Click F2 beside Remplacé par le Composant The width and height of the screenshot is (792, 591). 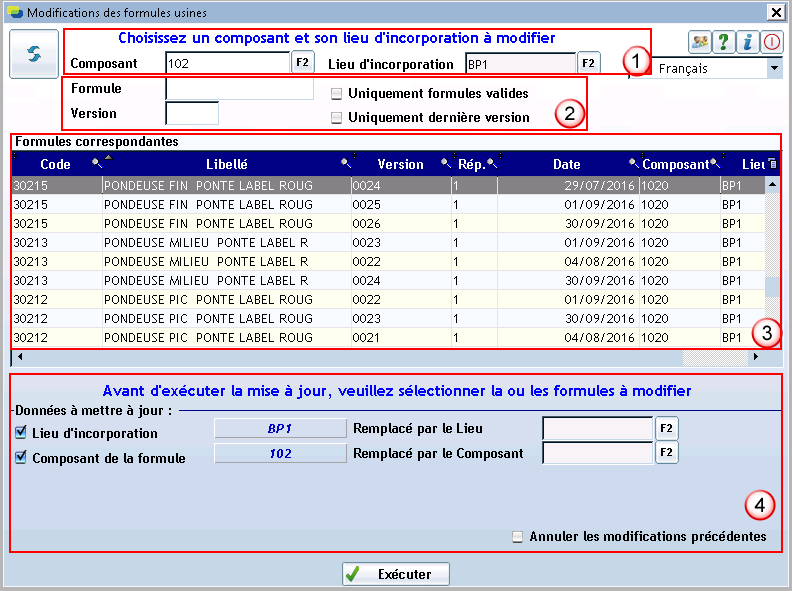[x=666, y=452]
